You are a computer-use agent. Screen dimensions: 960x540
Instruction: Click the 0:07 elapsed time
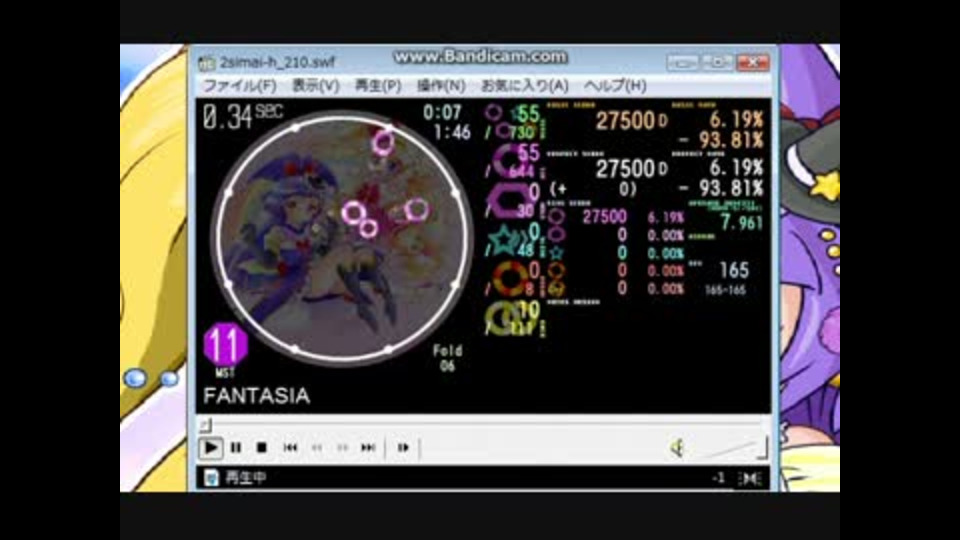point(442,113)
